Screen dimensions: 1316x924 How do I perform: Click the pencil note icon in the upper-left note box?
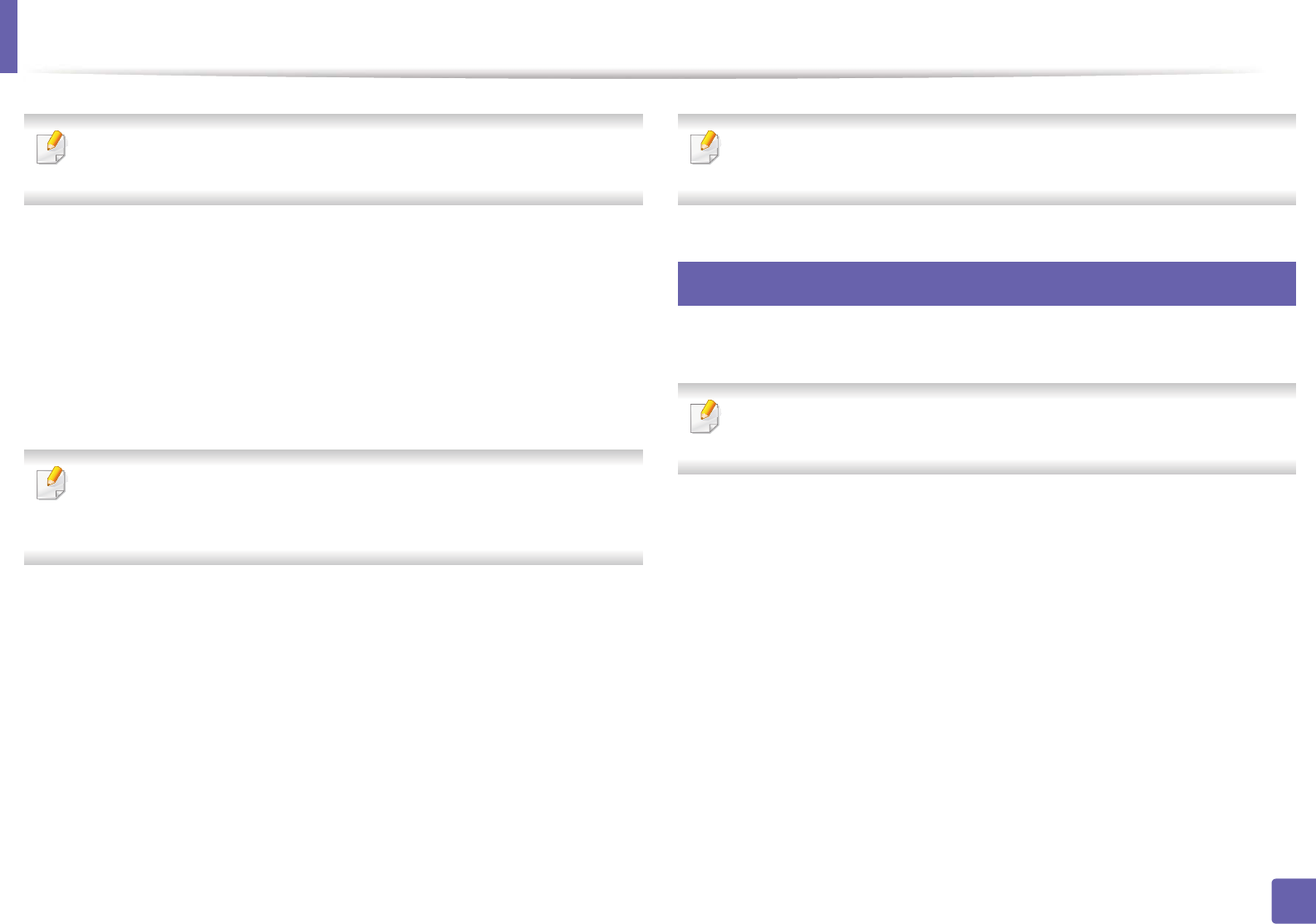pos(52,148)
